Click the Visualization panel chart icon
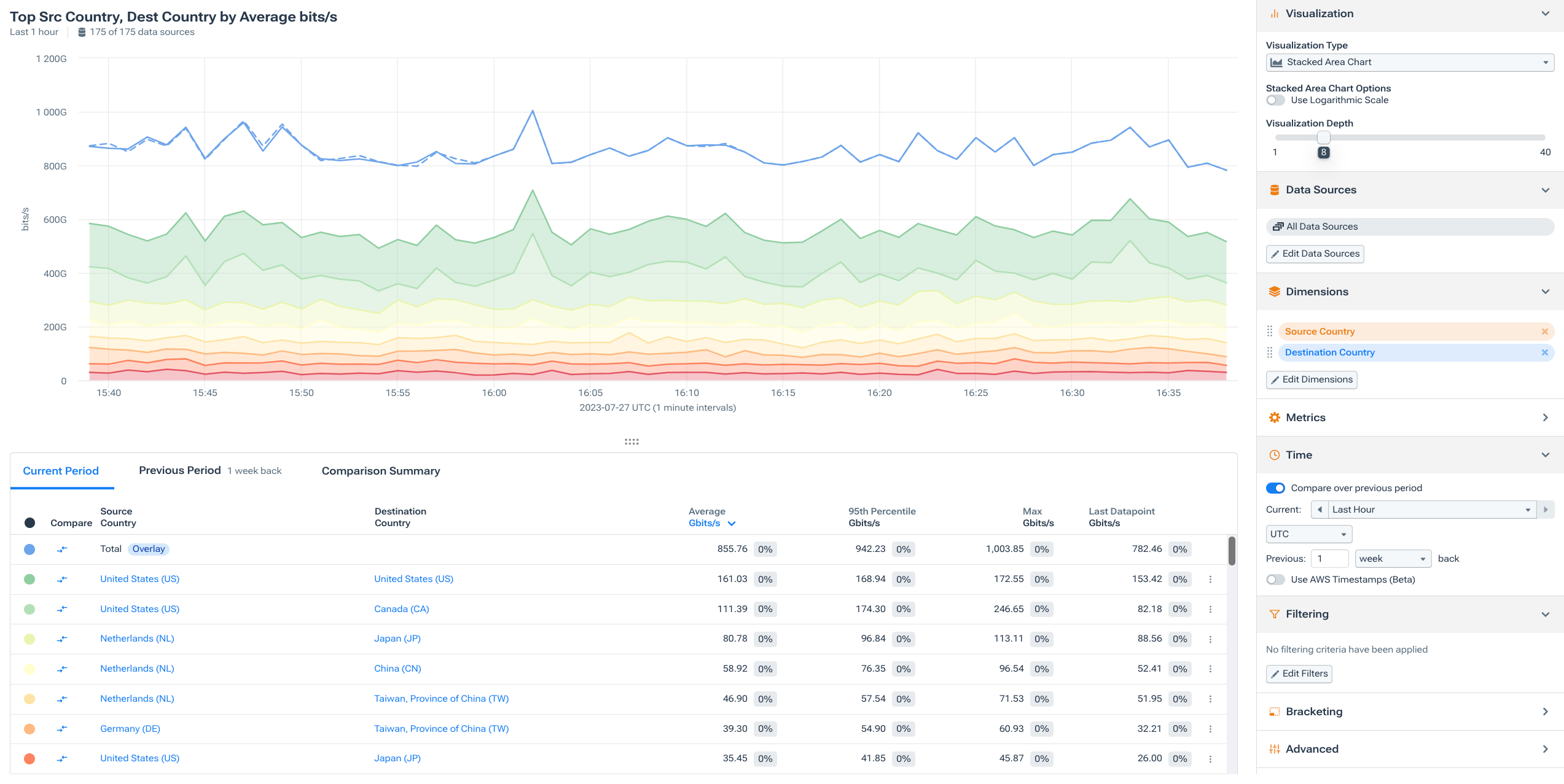 coord(1275,13)
